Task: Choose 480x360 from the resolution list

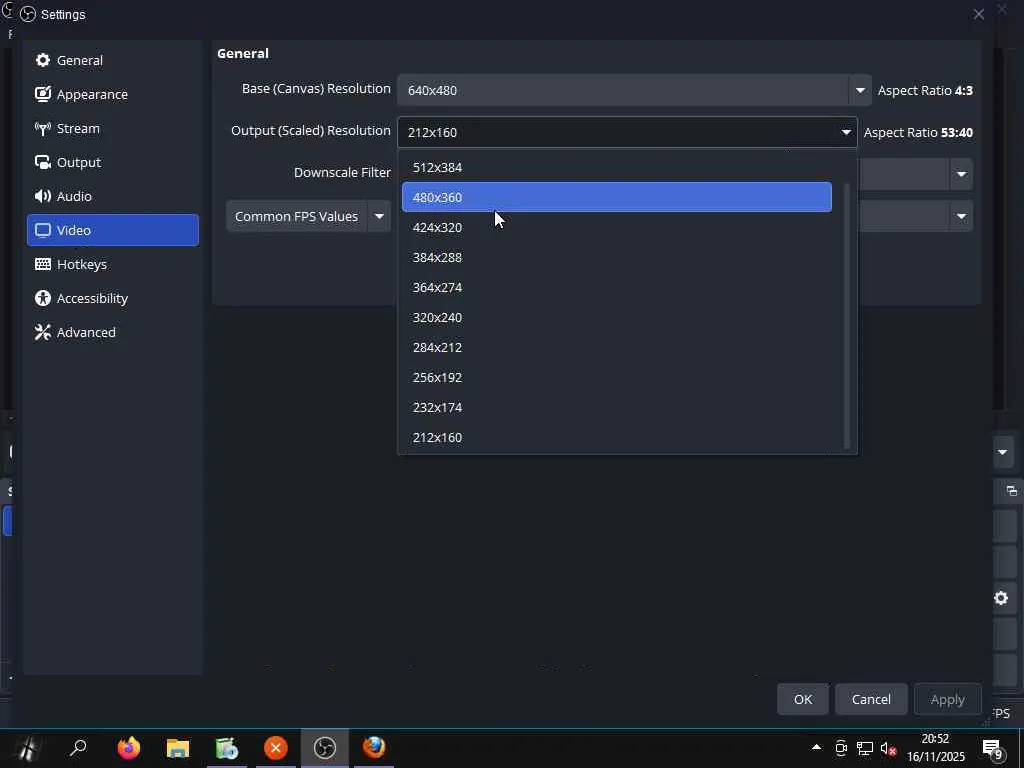Action: point(616,197)
